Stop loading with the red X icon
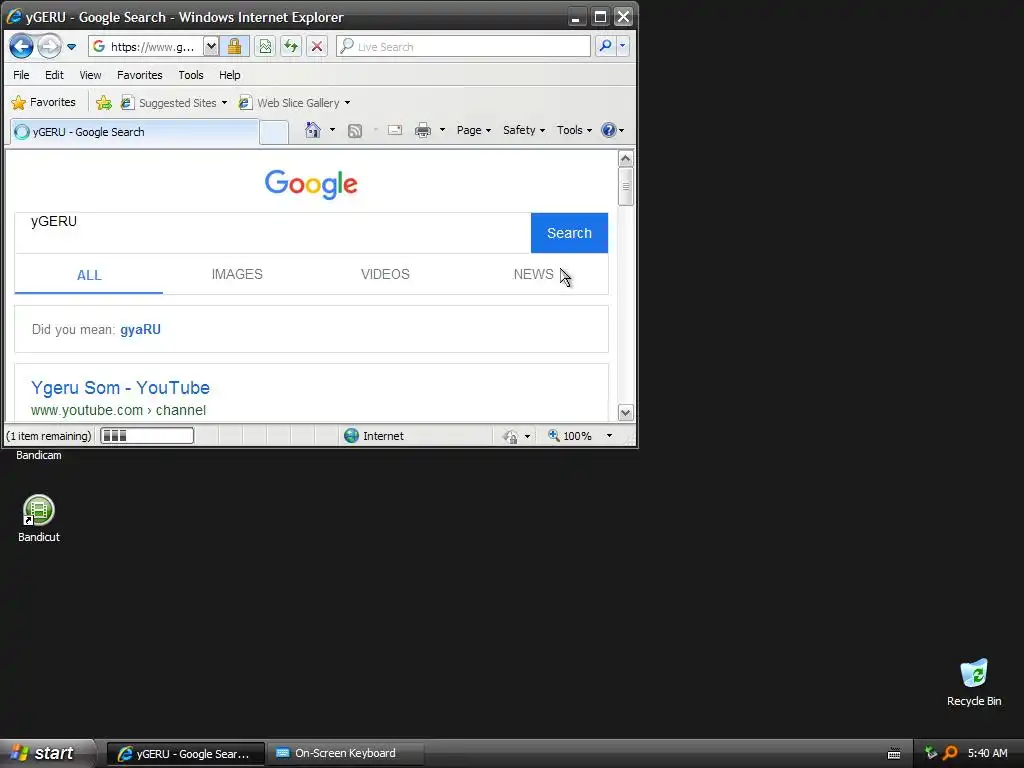The width and height of the screenshot is (1024, 768). (317, 46)
